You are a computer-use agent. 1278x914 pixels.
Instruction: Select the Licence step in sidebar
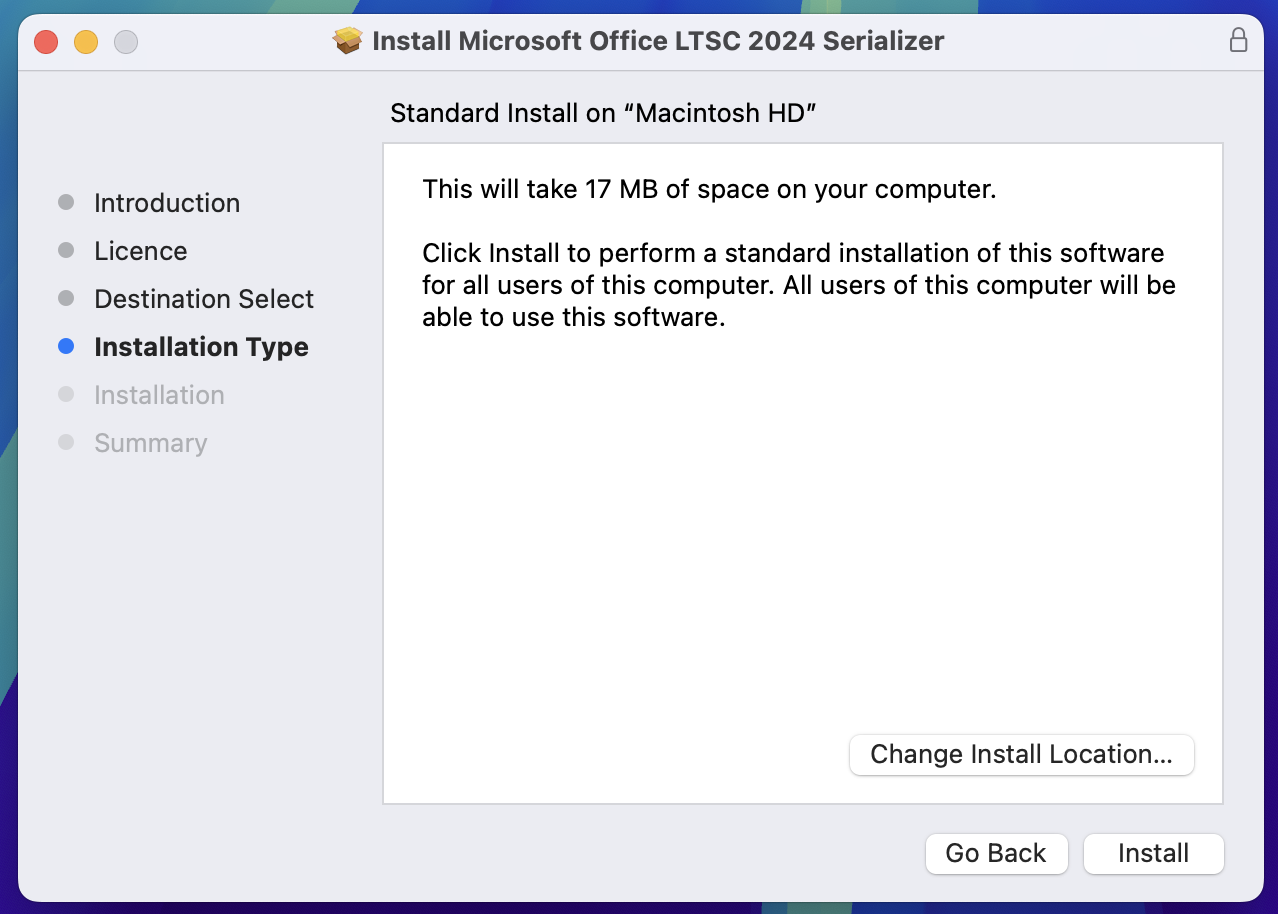coord(141,251)
